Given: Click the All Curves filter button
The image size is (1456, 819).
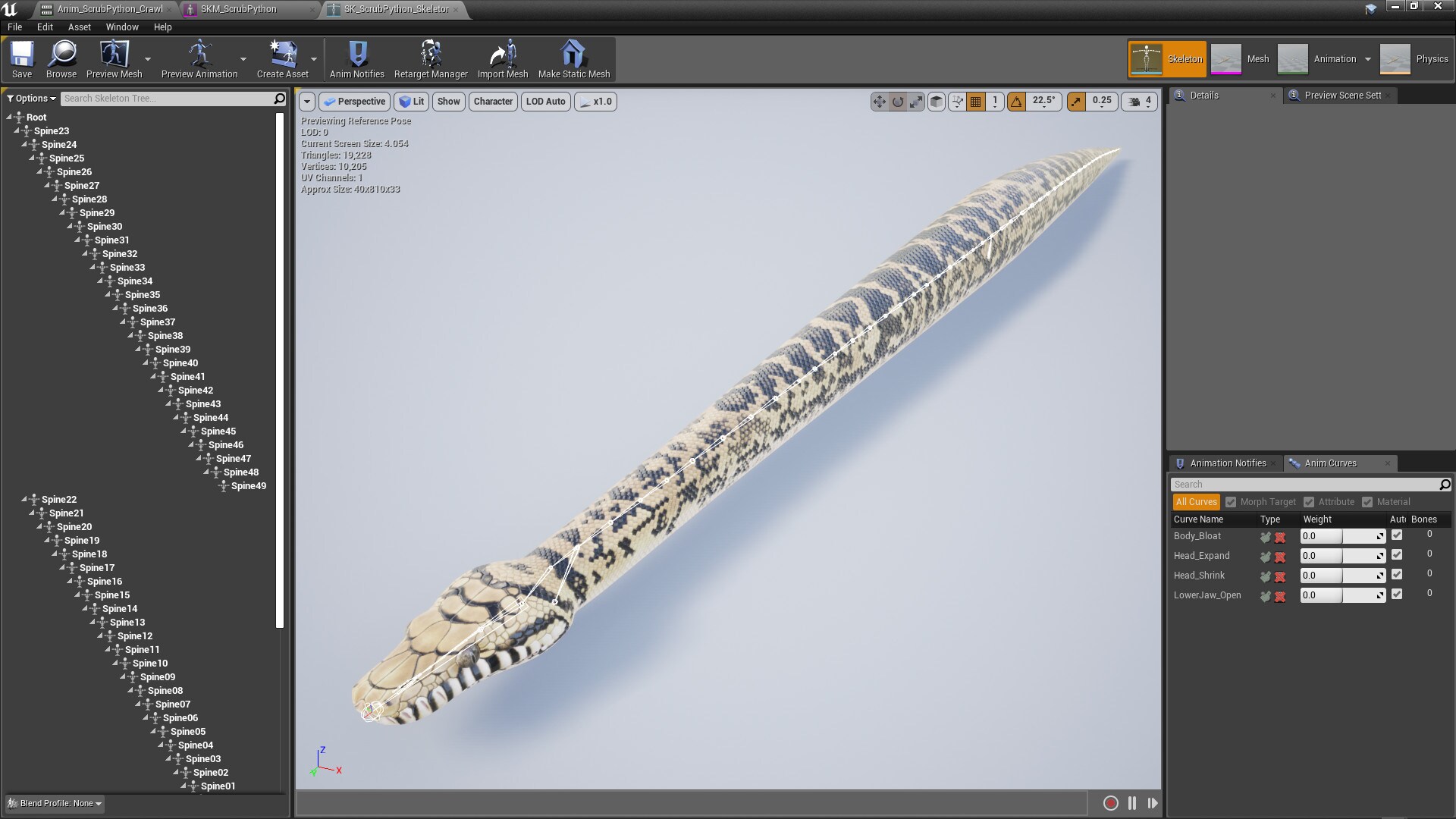Looking at the screenshot, I should pos(1196,501).
